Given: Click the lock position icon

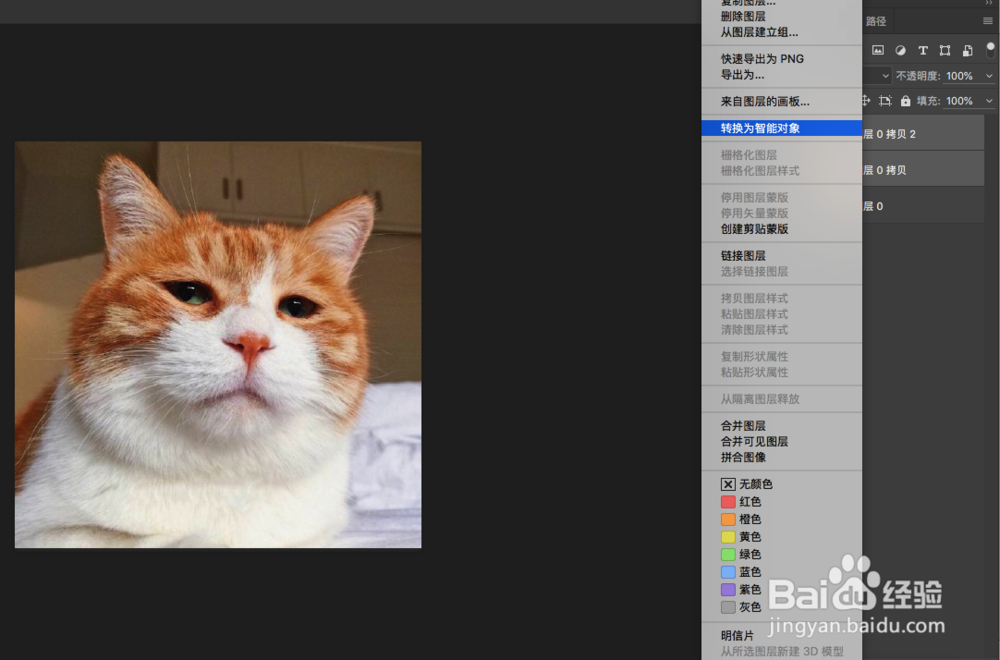Looking at the screenshot, I should [866, 100].
